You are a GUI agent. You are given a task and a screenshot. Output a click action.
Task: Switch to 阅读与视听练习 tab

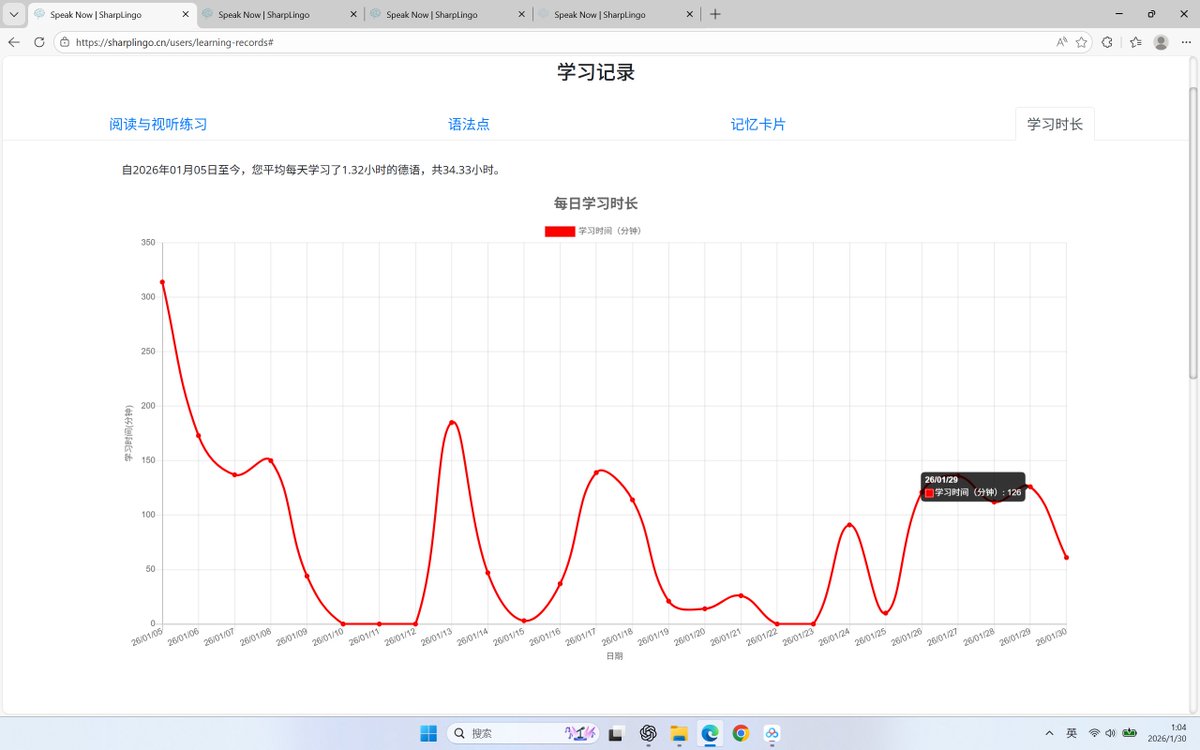coord(158,124)
